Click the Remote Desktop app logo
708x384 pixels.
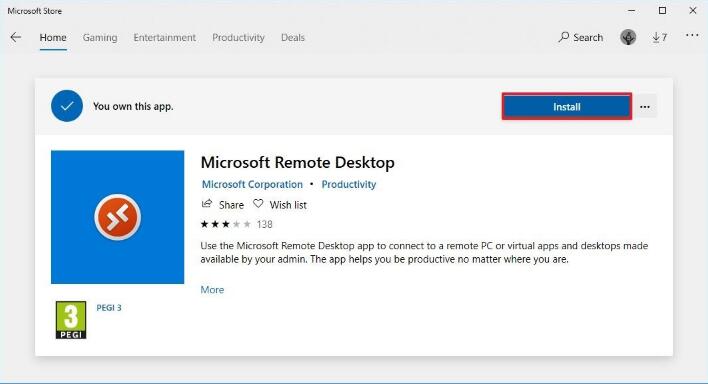coord(117,217)
